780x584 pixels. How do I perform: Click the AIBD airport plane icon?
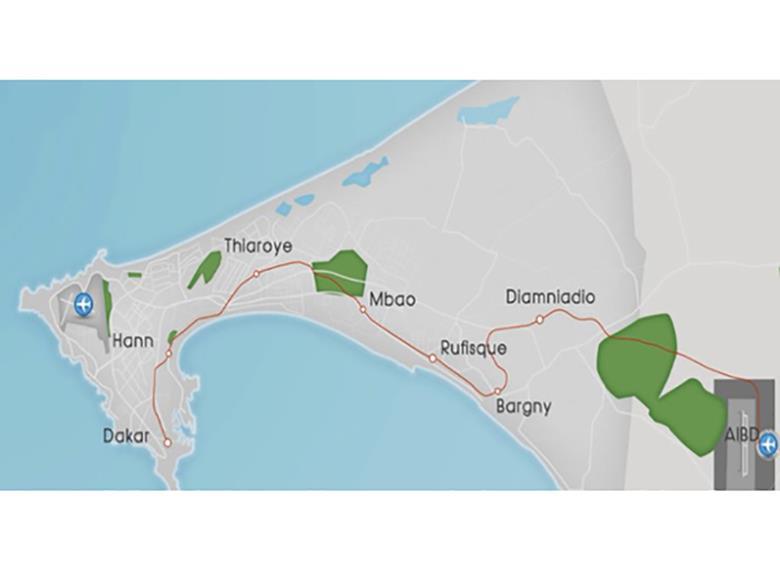coord(768,444)
